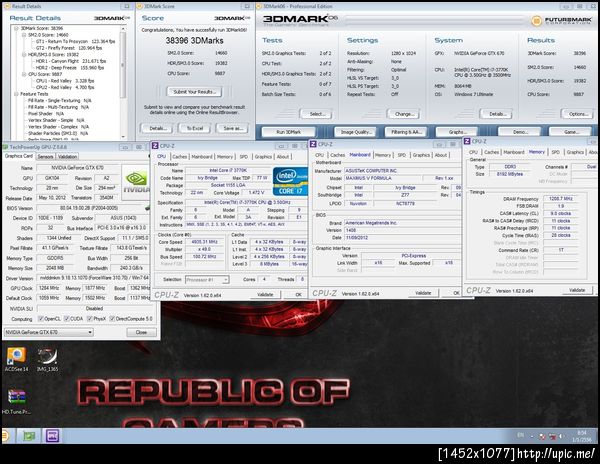
Task: Click Result Details scrollbar down arrow
Action: [x=123, y=137]
